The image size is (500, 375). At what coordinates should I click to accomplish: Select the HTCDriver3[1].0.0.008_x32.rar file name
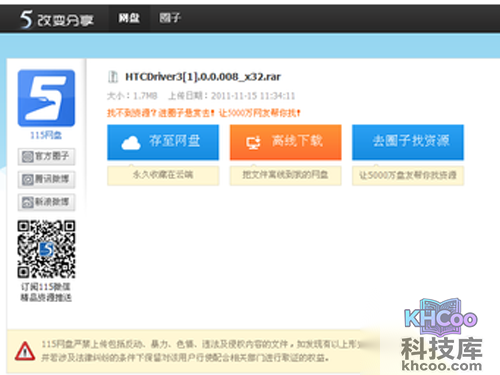(203, 77)
